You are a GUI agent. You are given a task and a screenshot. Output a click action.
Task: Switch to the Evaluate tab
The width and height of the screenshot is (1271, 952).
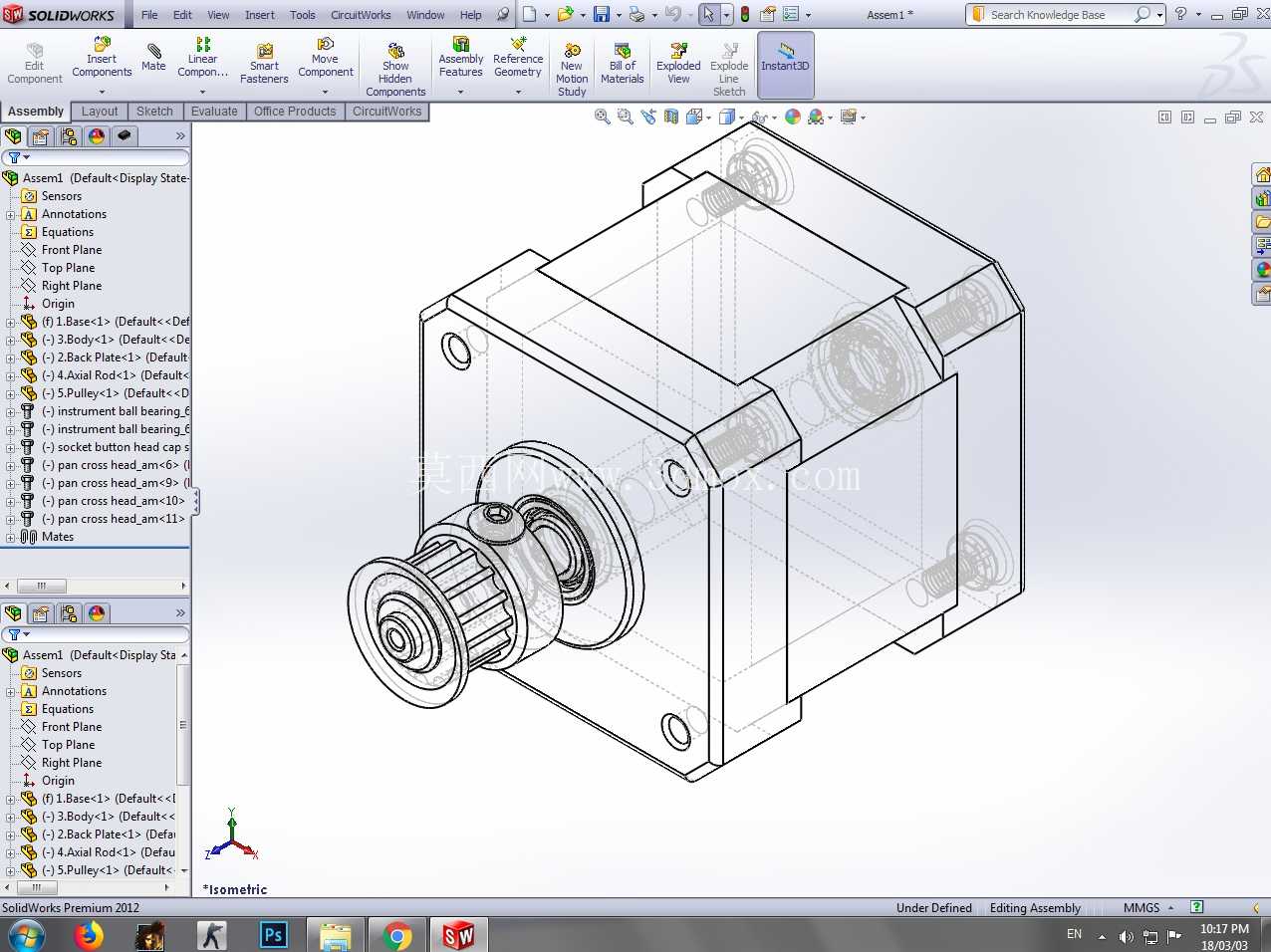214,112
